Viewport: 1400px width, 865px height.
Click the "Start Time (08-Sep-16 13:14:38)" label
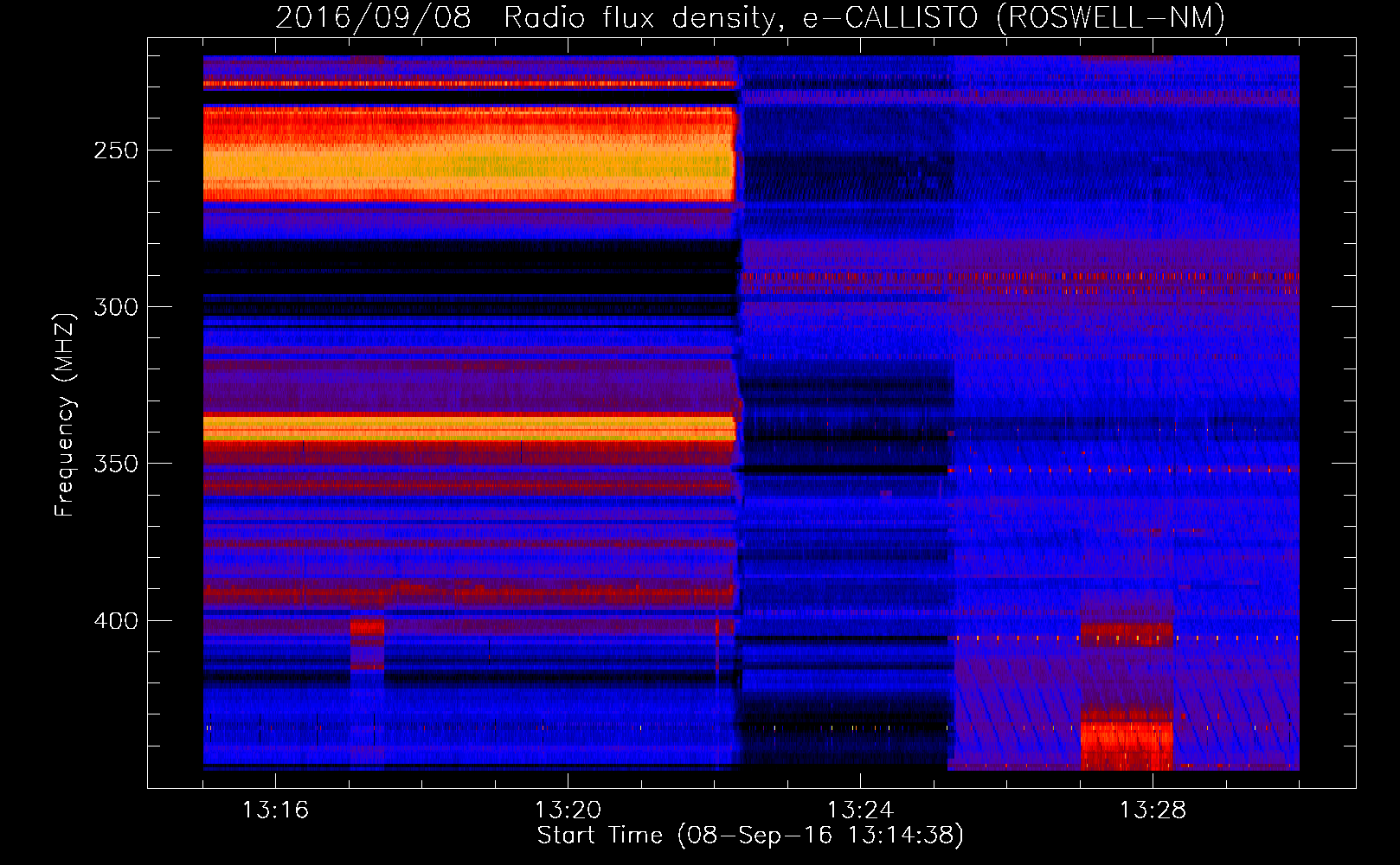click(x=750, y=836)
